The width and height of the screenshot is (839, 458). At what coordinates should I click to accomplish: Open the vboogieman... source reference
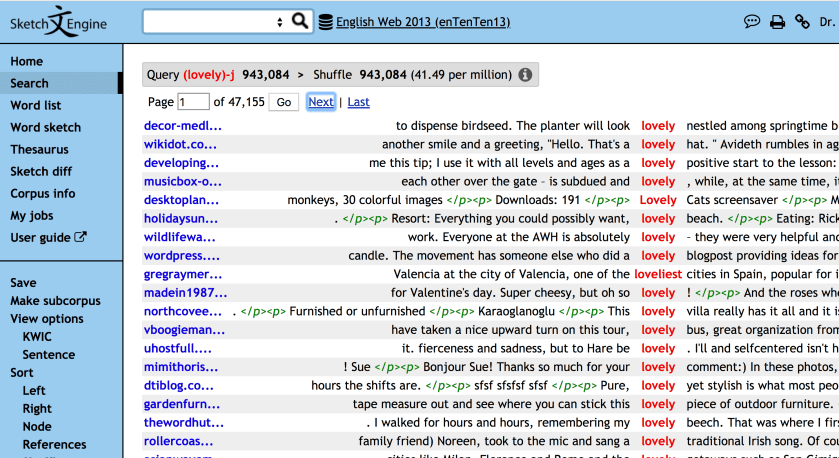point(184,330)
